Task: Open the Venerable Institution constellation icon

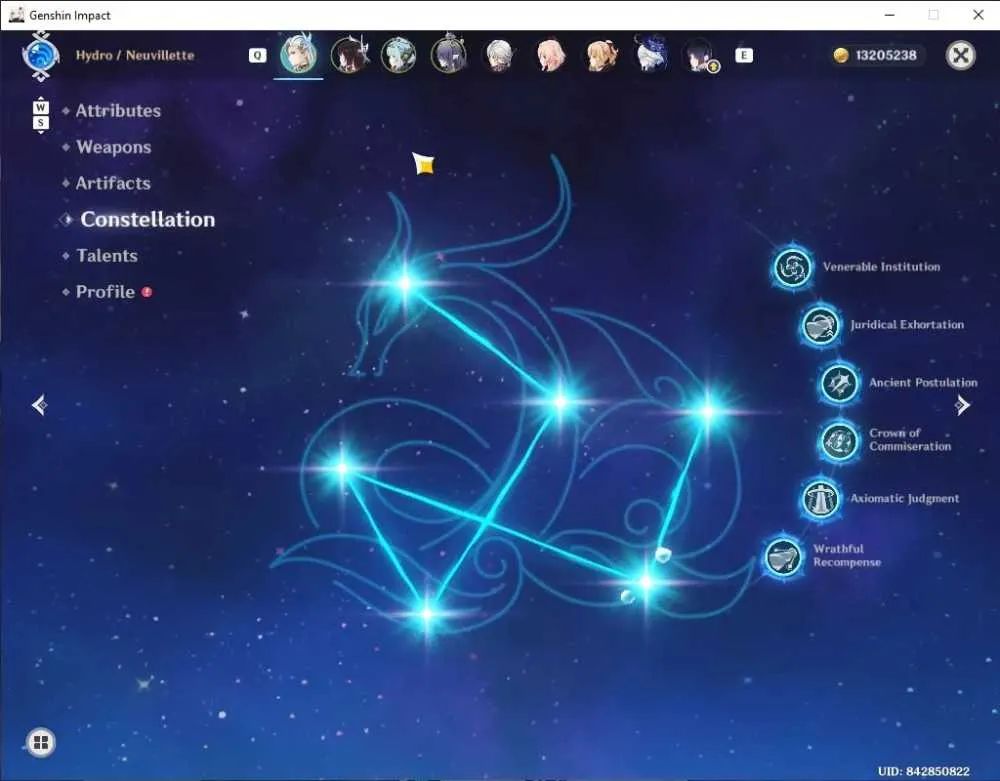Action: [x=793, y=267]
